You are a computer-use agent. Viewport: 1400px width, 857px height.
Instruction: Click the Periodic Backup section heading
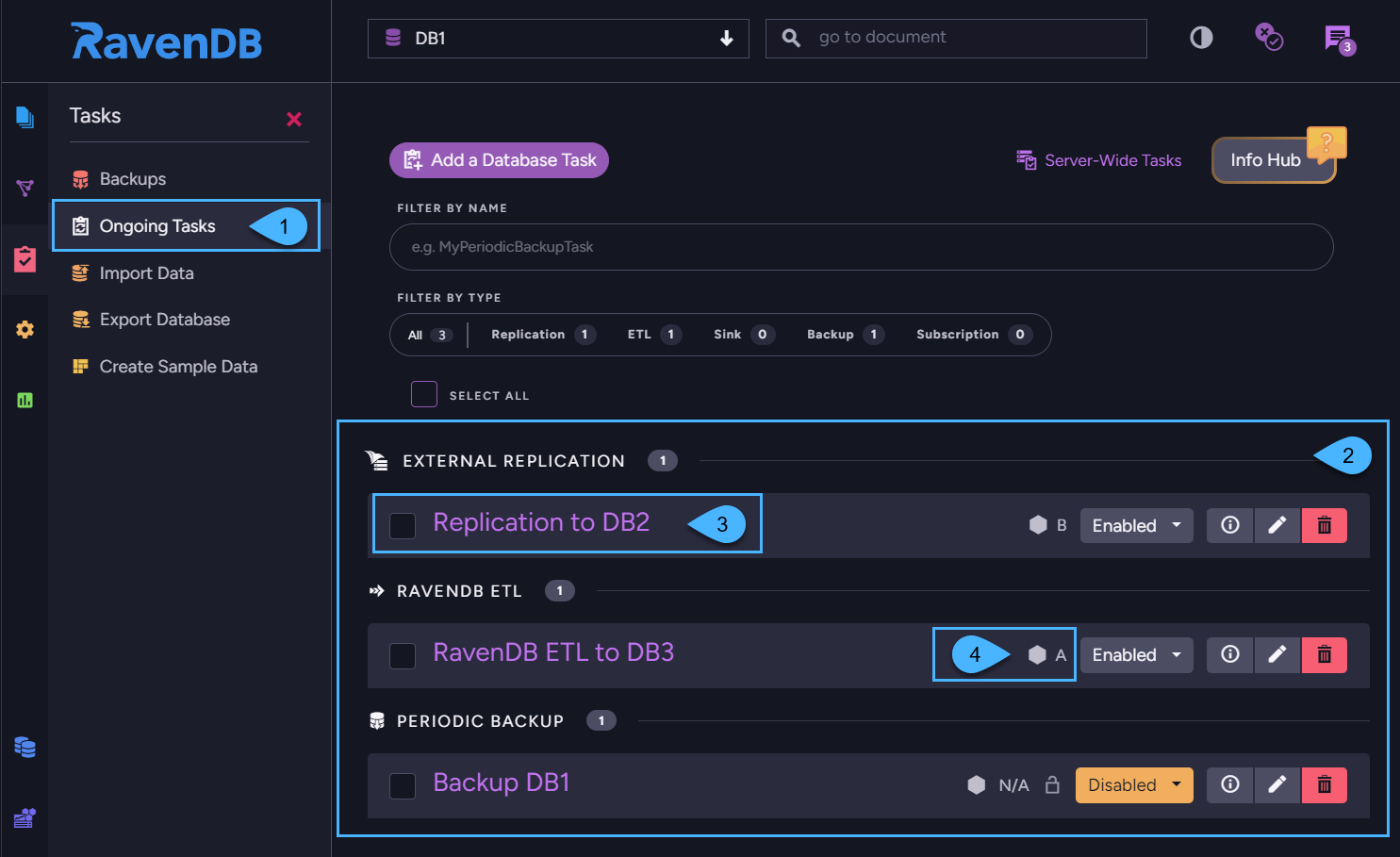coord(480,721)
